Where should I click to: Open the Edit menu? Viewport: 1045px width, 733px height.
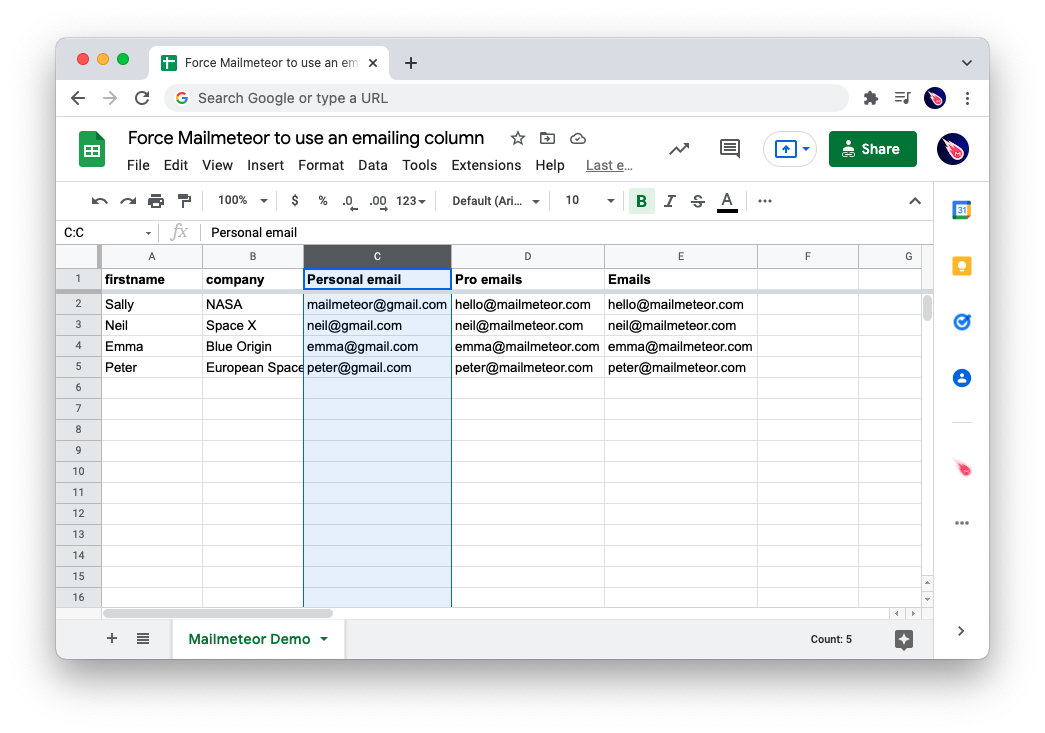(x=176, y=165)
